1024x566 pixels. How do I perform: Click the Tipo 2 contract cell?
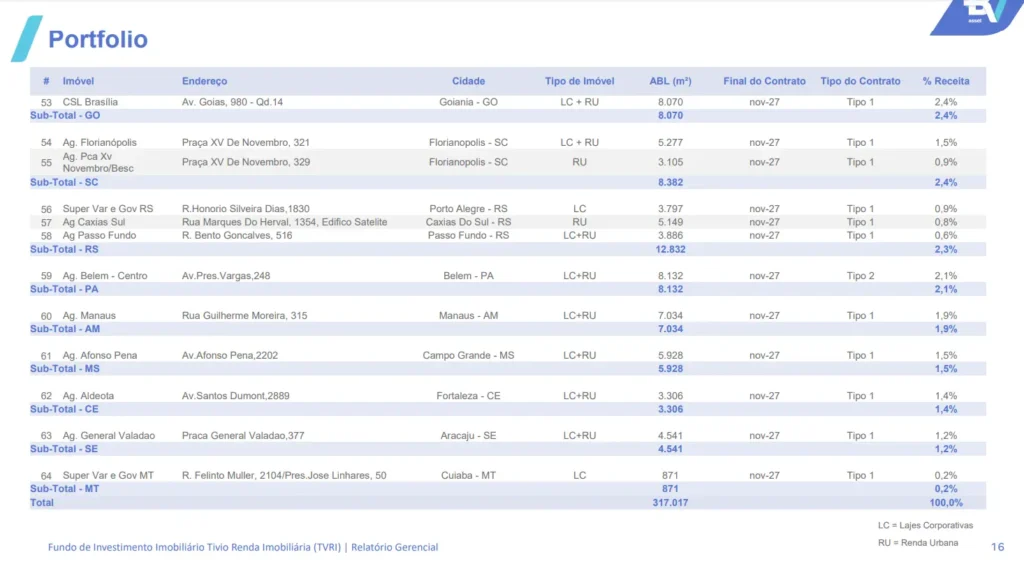point(860,276)
